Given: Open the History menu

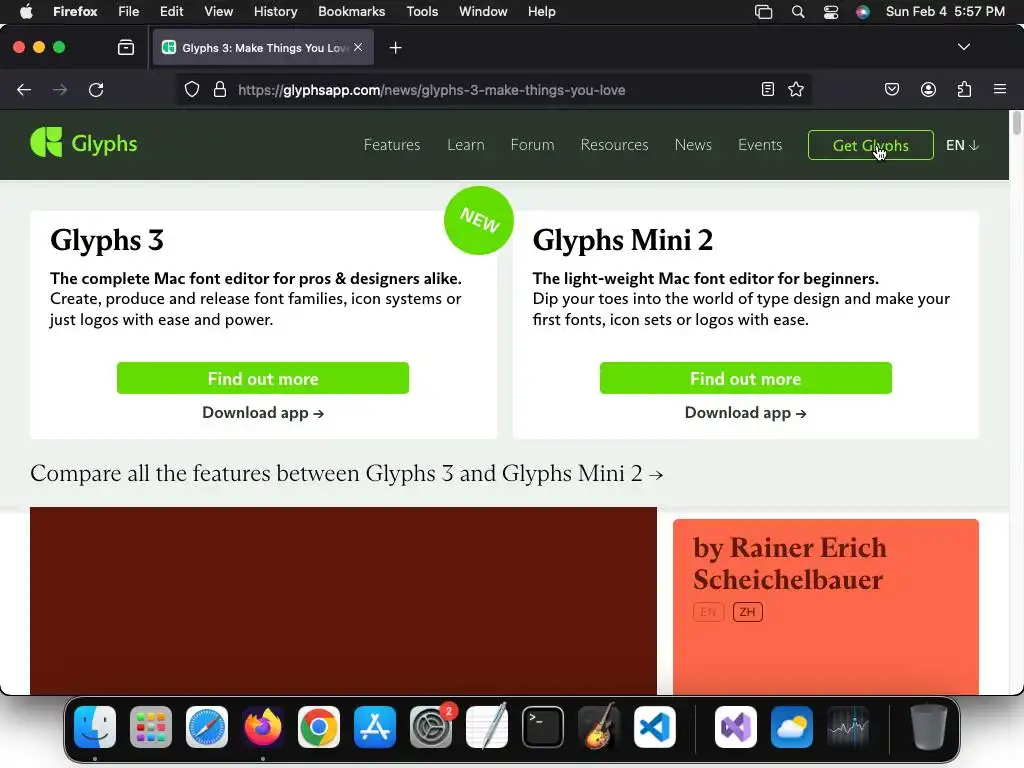Looking at the screenshot, I should [x=275, y=12].
